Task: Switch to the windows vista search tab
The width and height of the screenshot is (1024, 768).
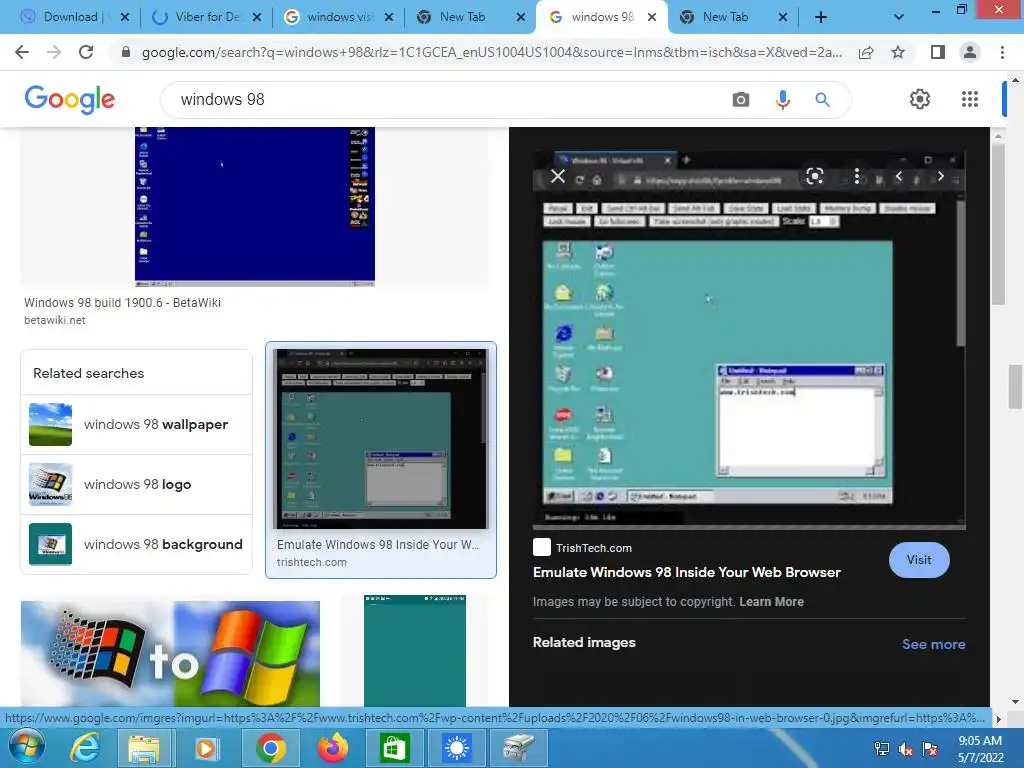Action: tap(340, 17)
